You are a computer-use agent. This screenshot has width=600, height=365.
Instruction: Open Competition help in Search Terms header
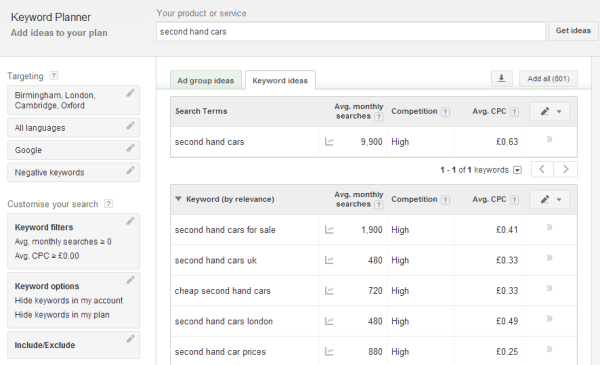click(x=445, y=112)
